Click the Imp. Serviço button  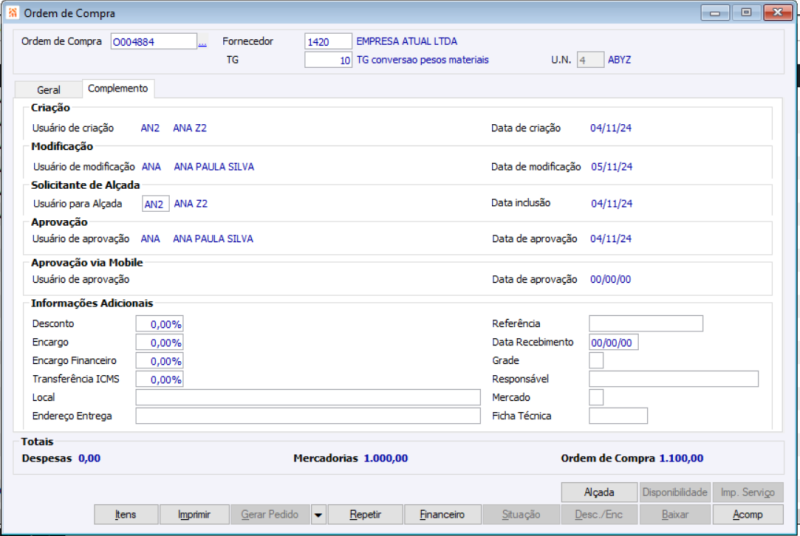[x=747, y=492]
